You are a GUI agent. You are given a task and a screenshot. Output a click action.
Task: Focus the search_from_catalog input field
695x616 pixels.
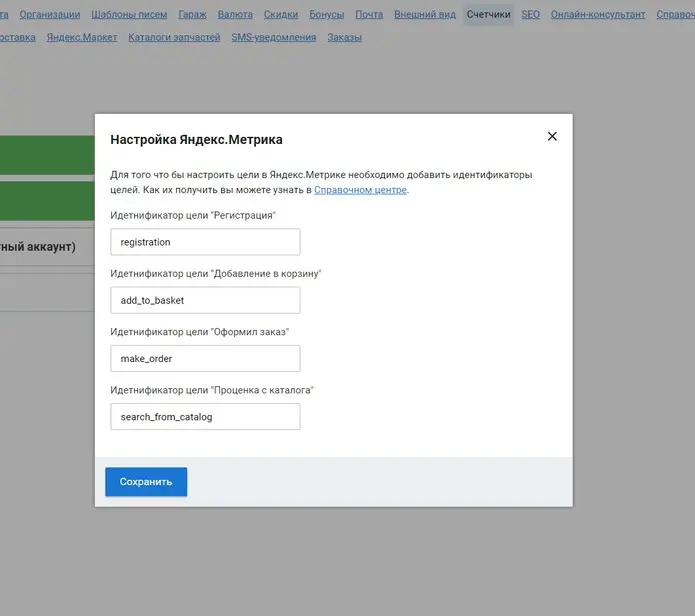(205, 417)
